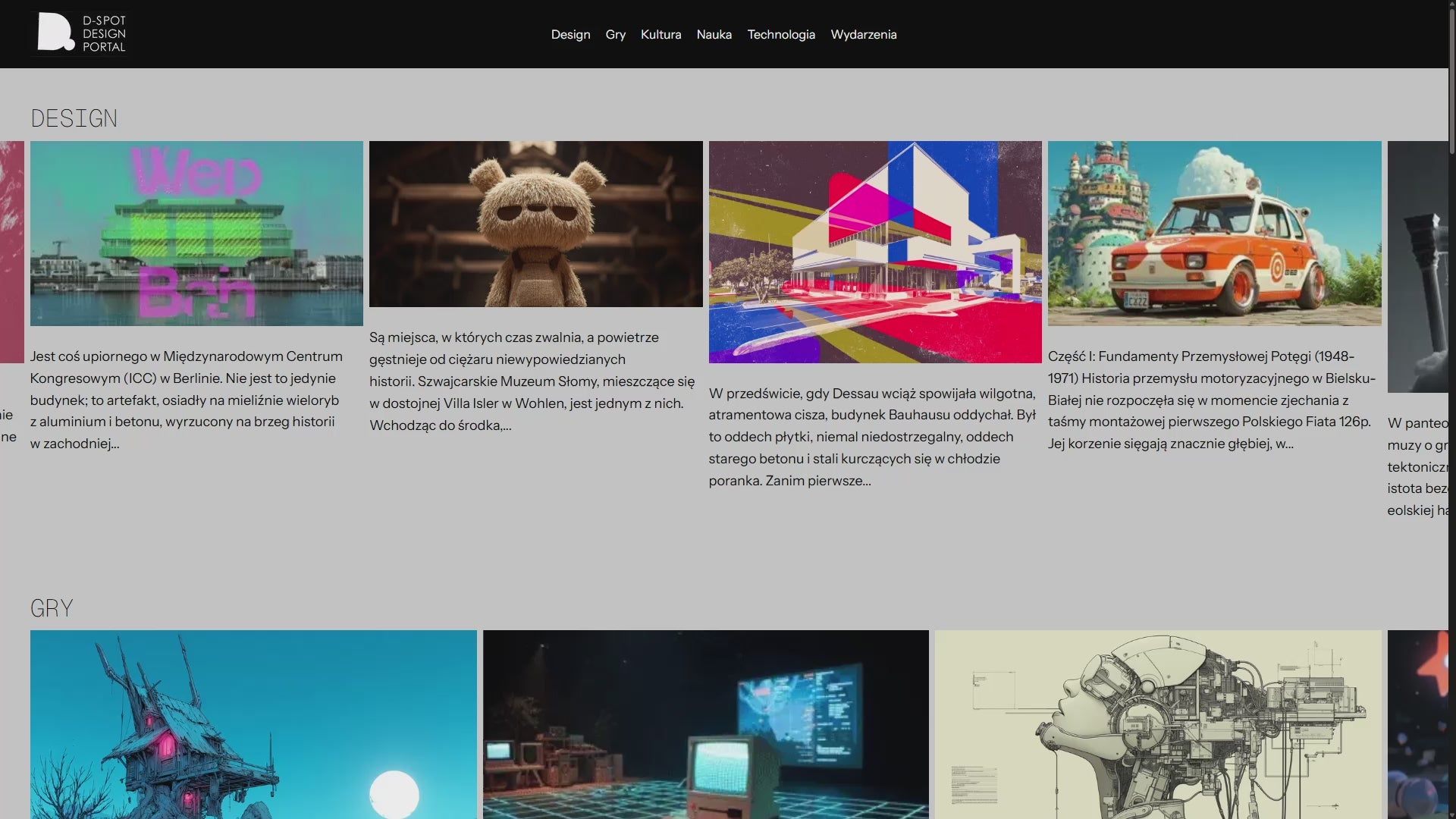The width and height of the screenshot is (1456, 819).
Task: Open the teddy bear article image
Action: [x=535, y=224]
